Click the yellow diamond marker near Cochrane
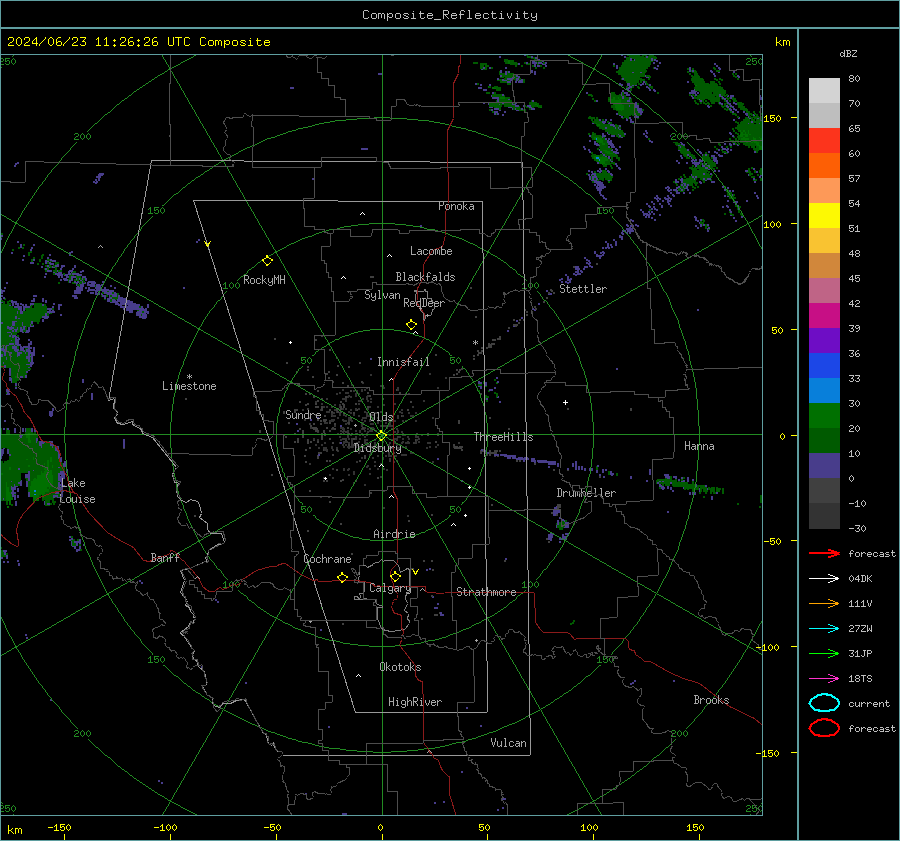Screen dimensions: 900x841 tap(342, 577)
